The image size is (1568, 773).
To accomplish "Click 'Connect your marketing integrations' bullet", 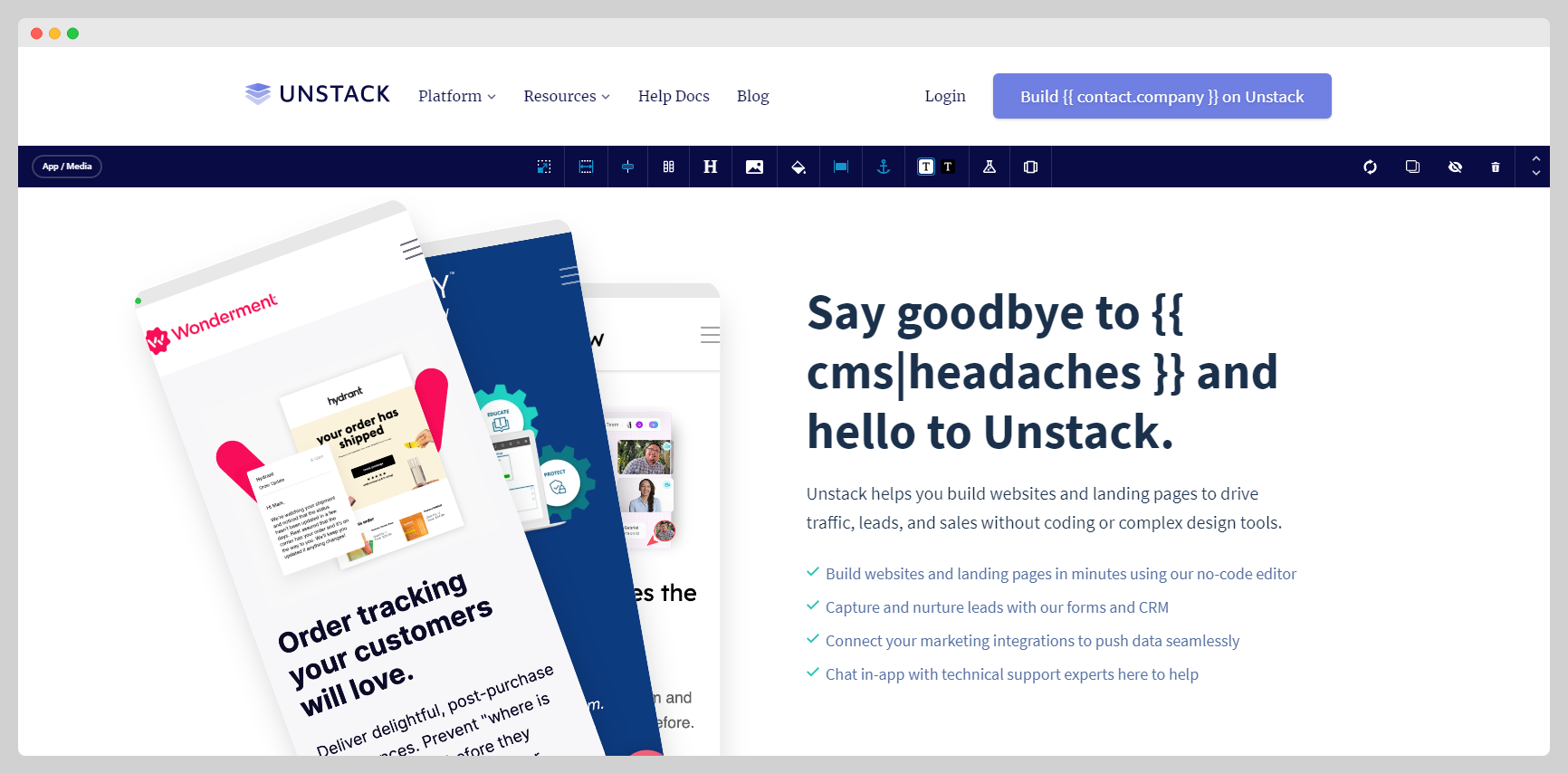I will point(1032,641).
